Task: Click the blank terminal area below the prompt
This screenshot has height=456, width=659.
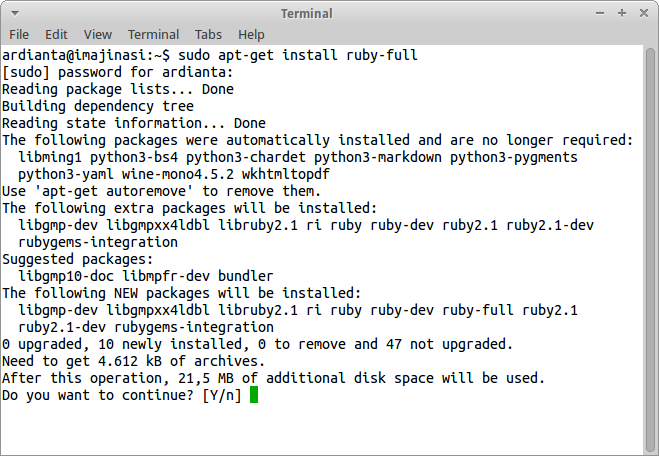Action: (x=322, y=429)
